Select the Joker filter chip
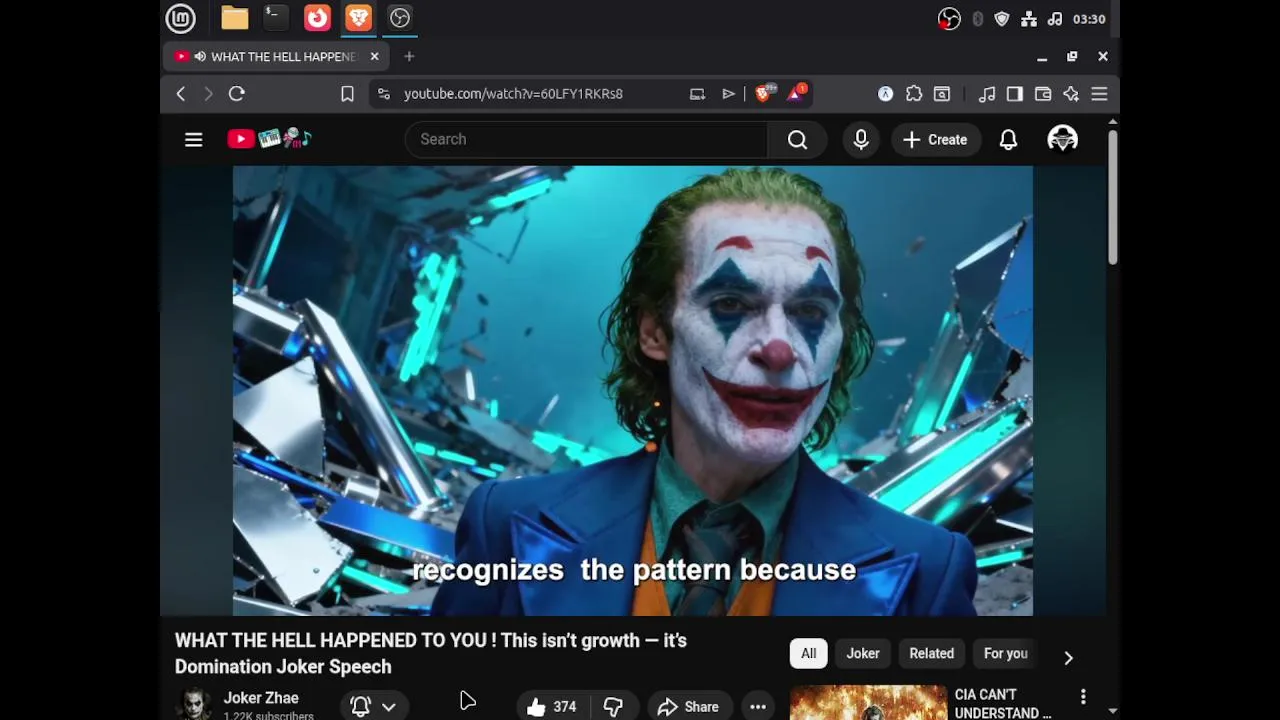1280x720 pixels. [x=863, y=654]
